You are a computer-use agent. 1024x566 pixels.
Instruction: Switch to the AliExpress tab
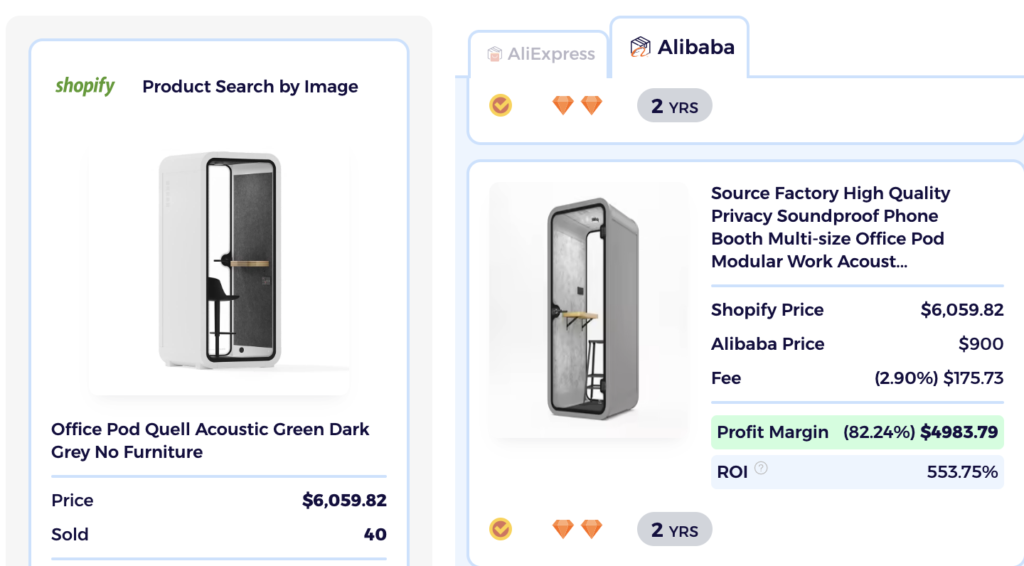(x=539, y=54)
